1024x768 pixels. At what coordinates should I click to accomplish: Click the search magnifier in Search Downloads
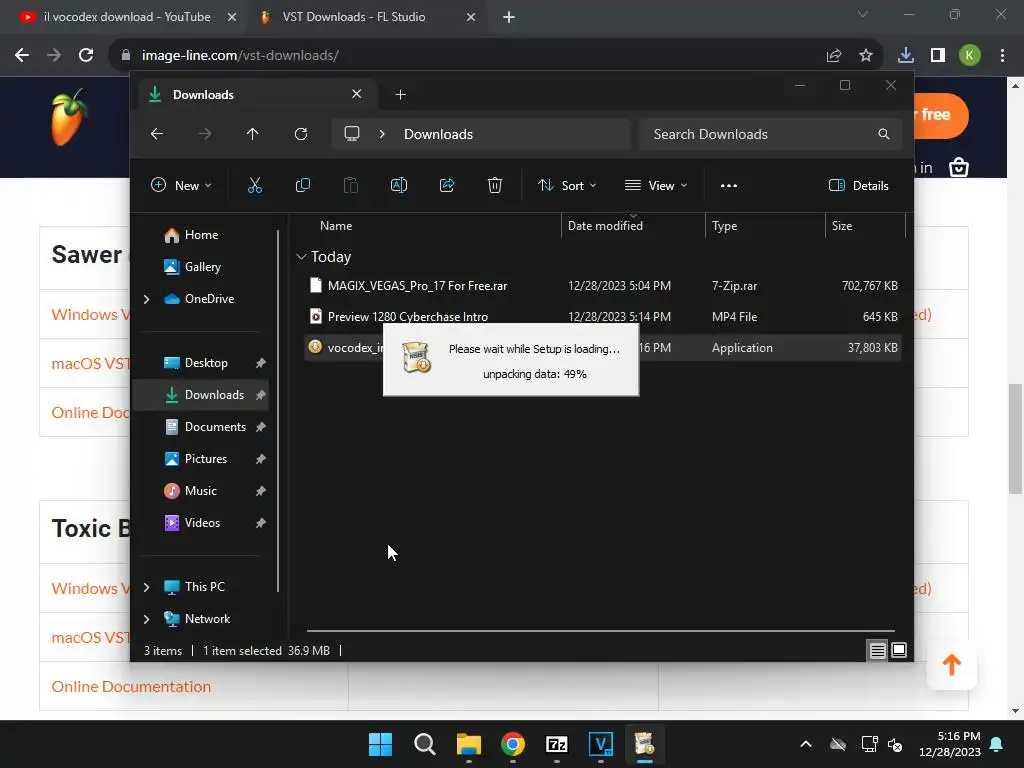point(884,134)
